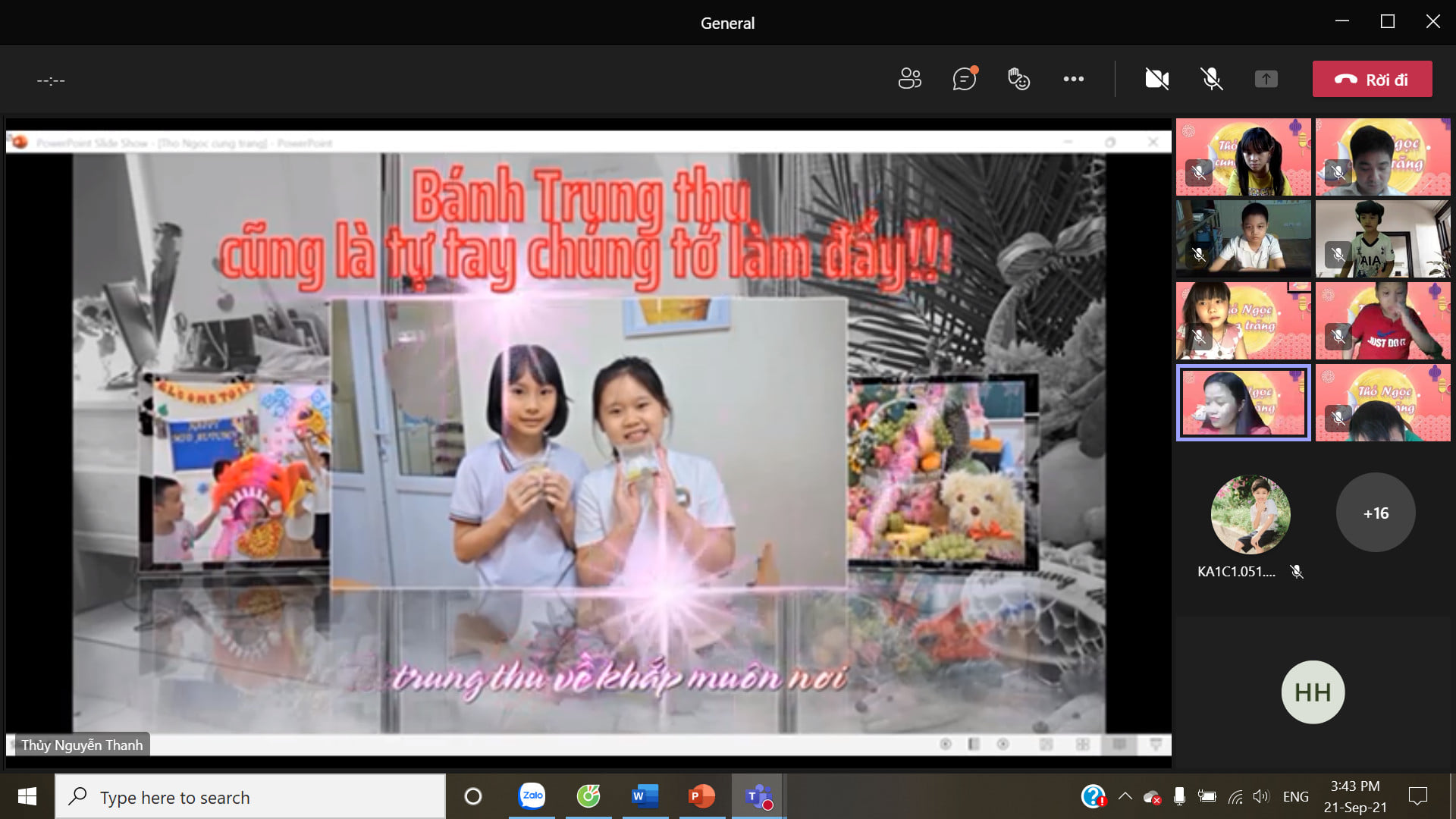Screen dimensions: 1456x819
Task: Select the highlighted active speaker video tile
Action: (x=1243, y=403)
